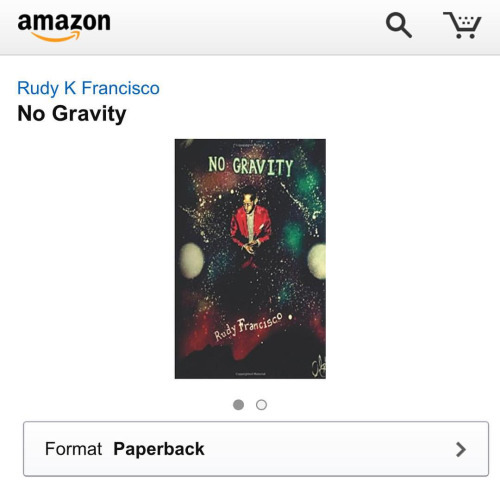Expand the Format Paperback selector
The width and height of the screenshot is (500, 500).
coord(256,449)
